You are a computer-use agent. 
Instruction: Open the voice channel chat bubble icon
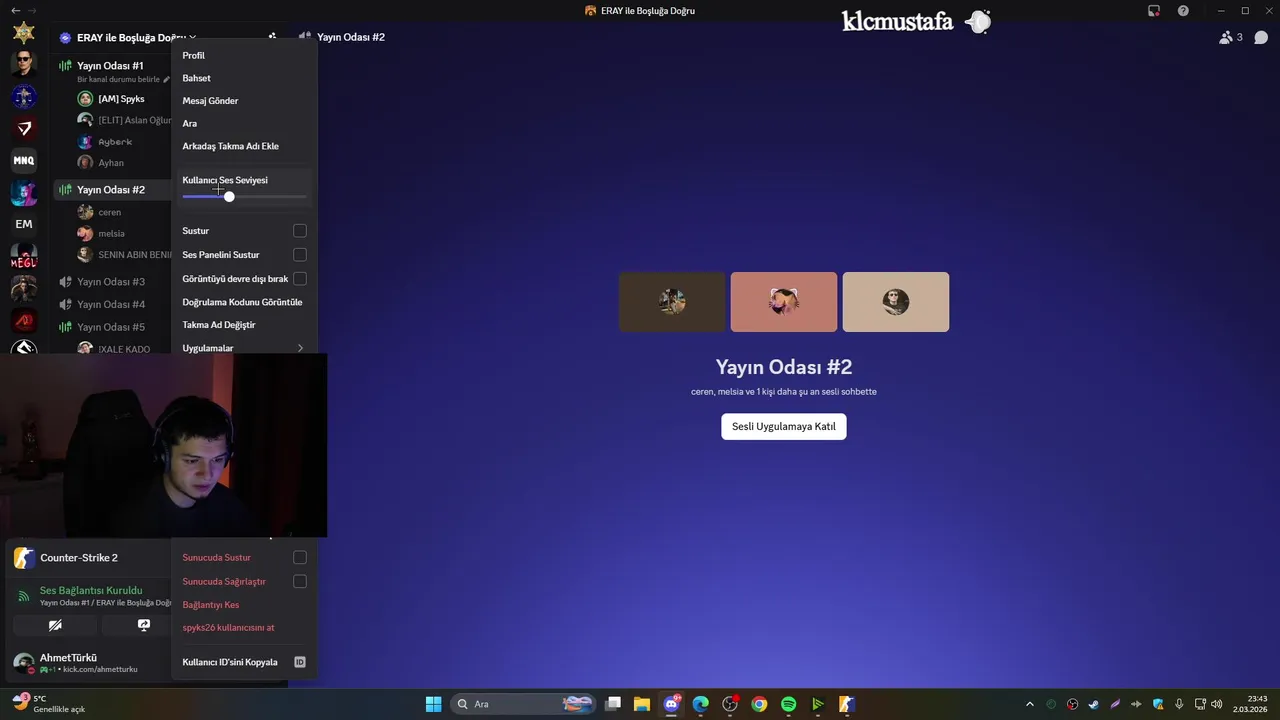(x=1261, y=37)
